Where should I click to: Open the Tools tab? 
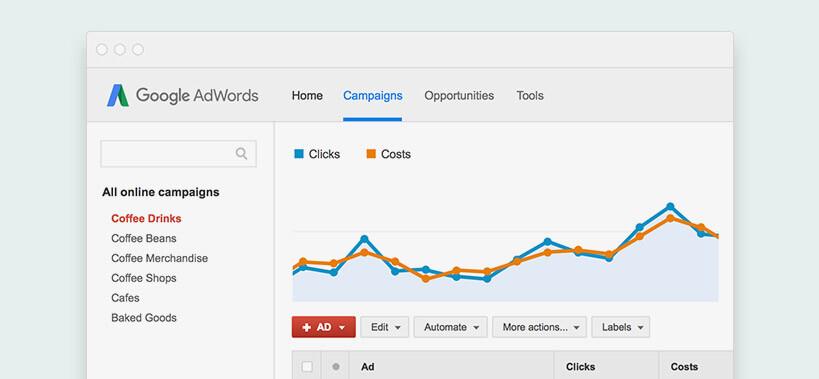530,96
